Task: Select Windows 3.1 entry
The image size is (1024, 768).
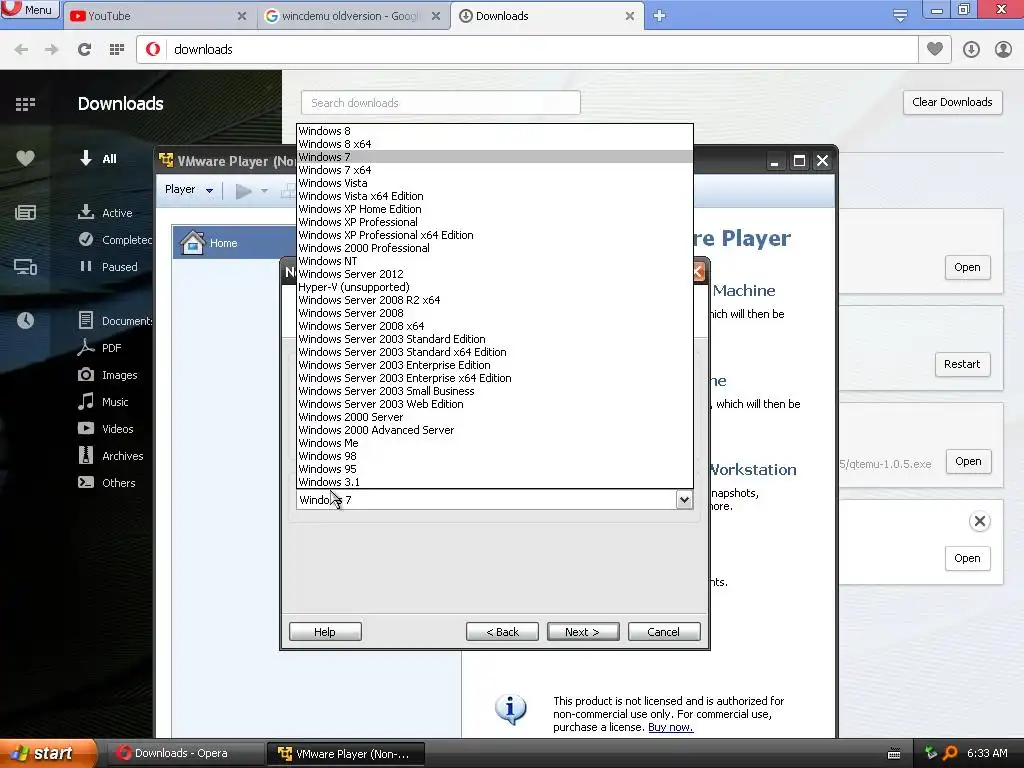Action: (494, 482)
